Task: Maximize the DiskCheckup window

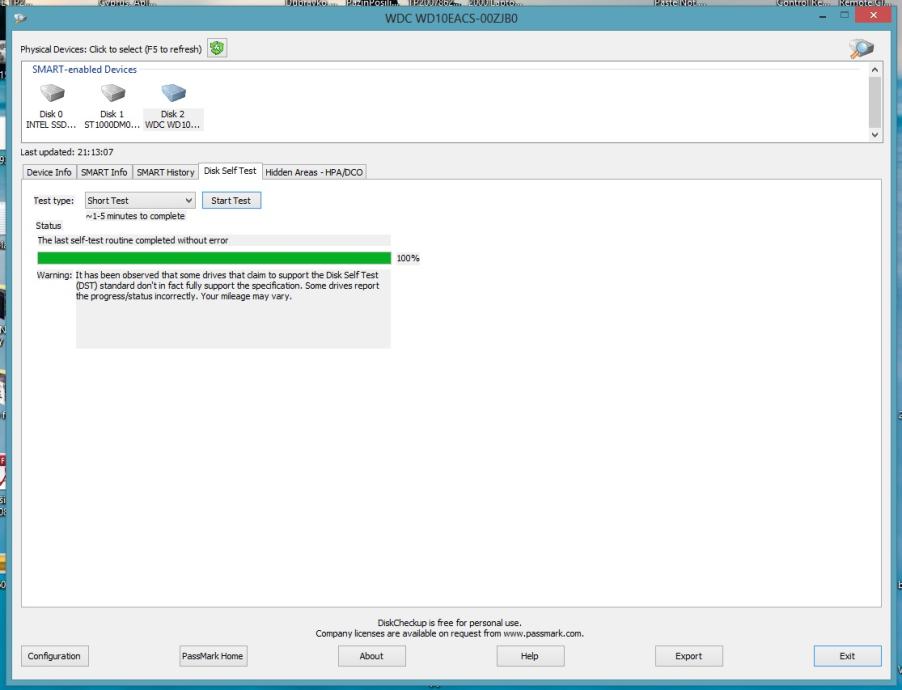Action: (844, 16)
